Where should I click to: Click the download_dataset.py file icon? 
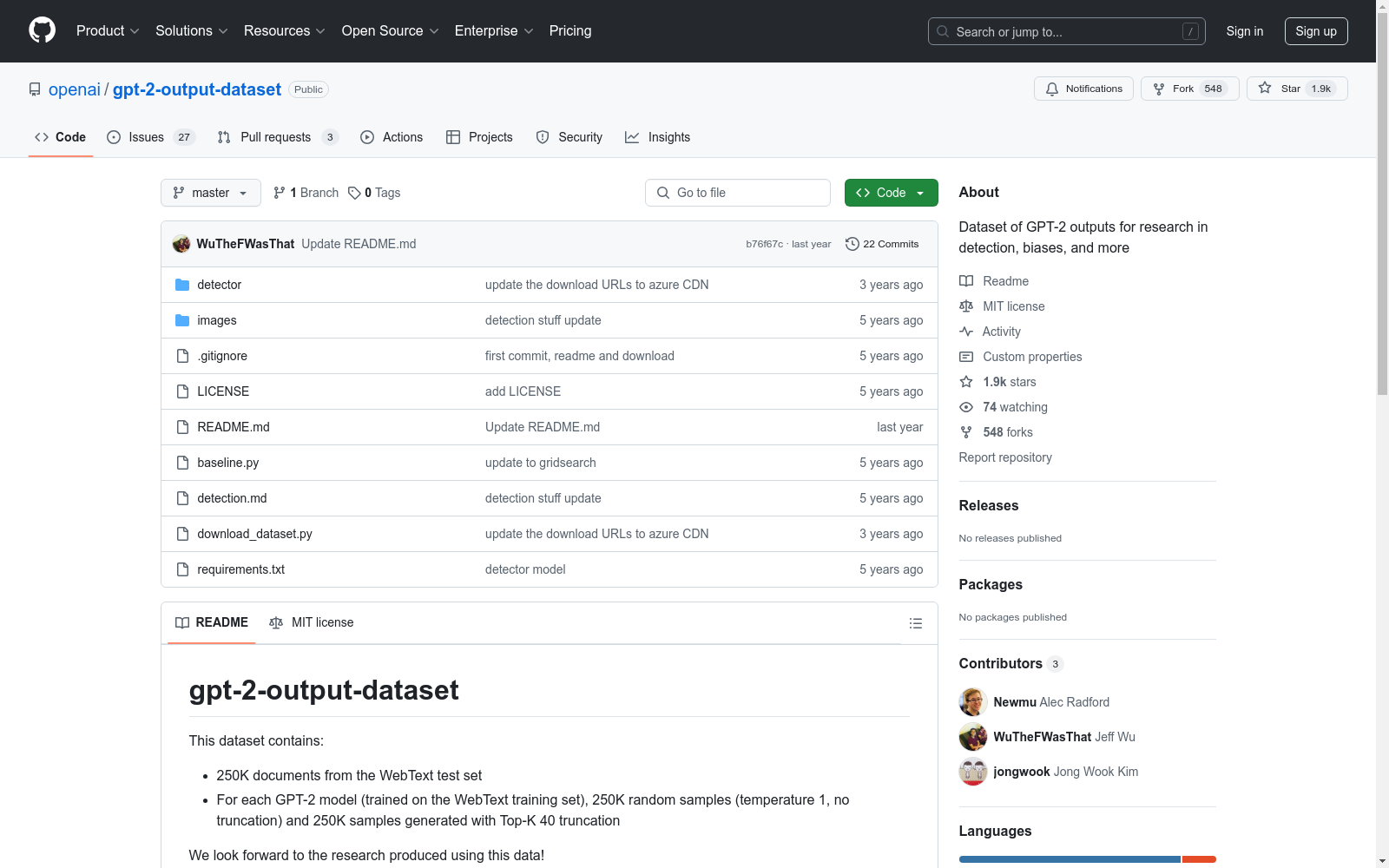click(182, 534)
